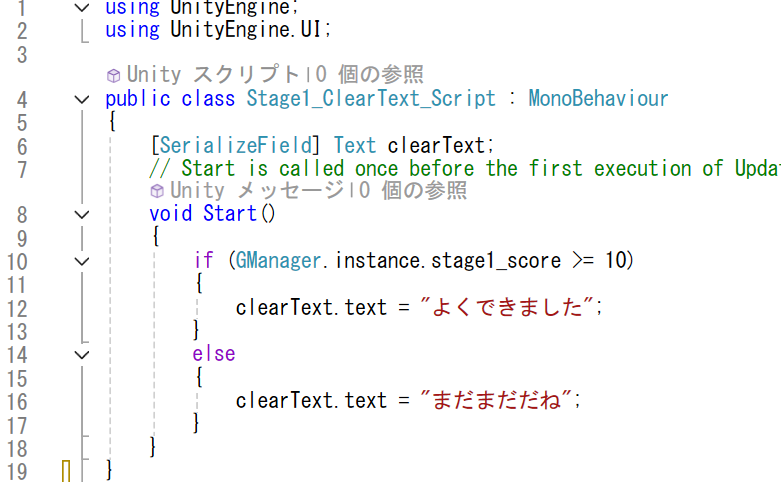Click stage1_score in the if condition
The height and width of the screenshot is (482, 781).
point(496,260)
